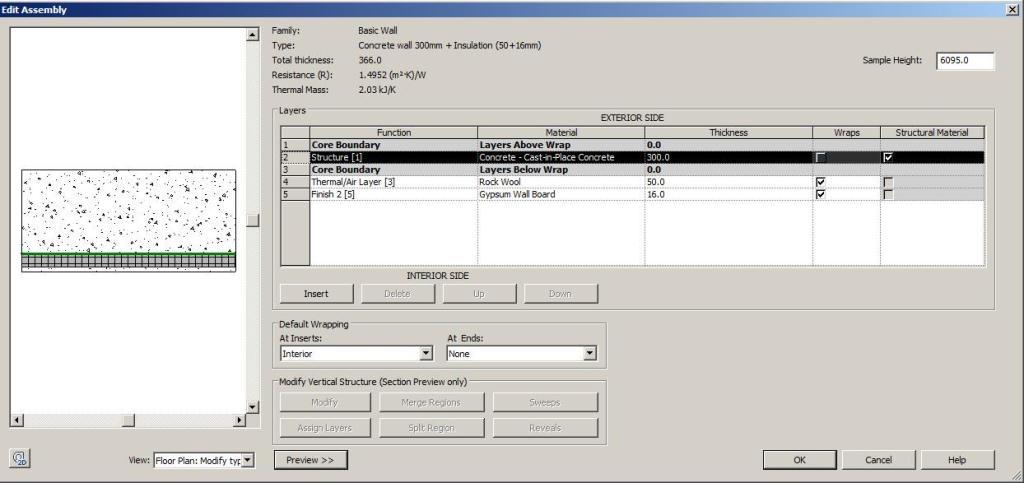Open the At Ends wrapping dropdown

tap(590, 354)
